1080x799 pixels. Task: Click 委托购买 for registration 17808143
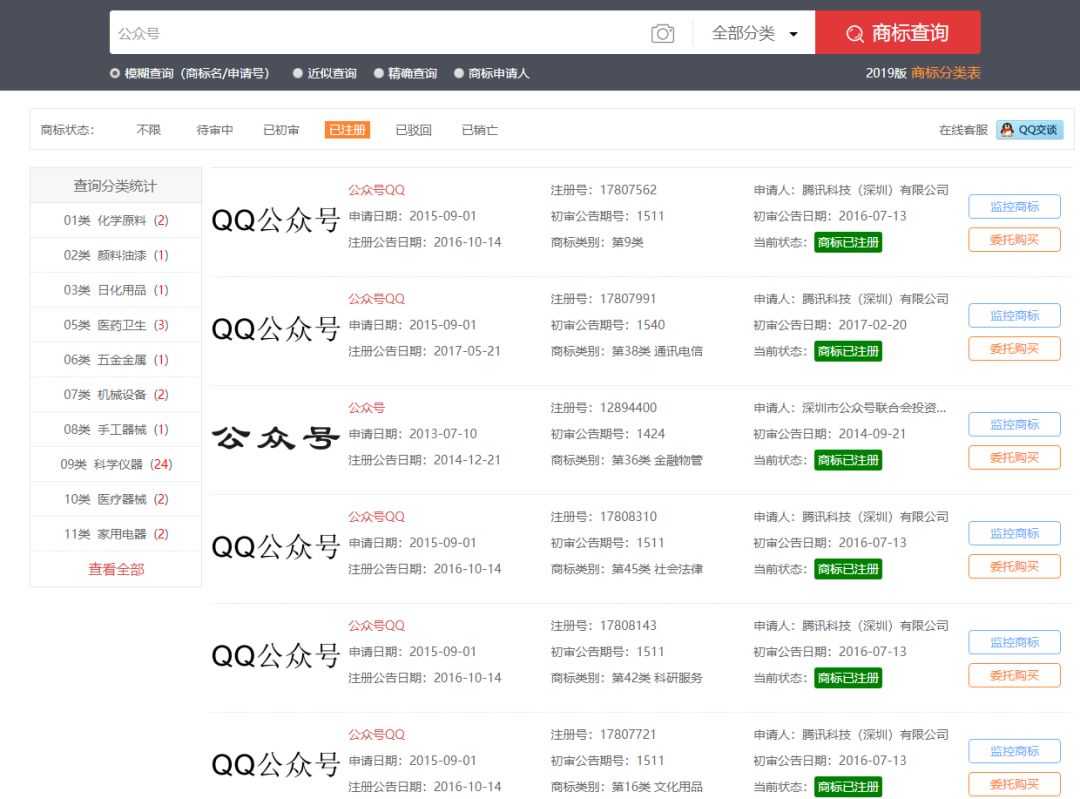(1014, 675)
